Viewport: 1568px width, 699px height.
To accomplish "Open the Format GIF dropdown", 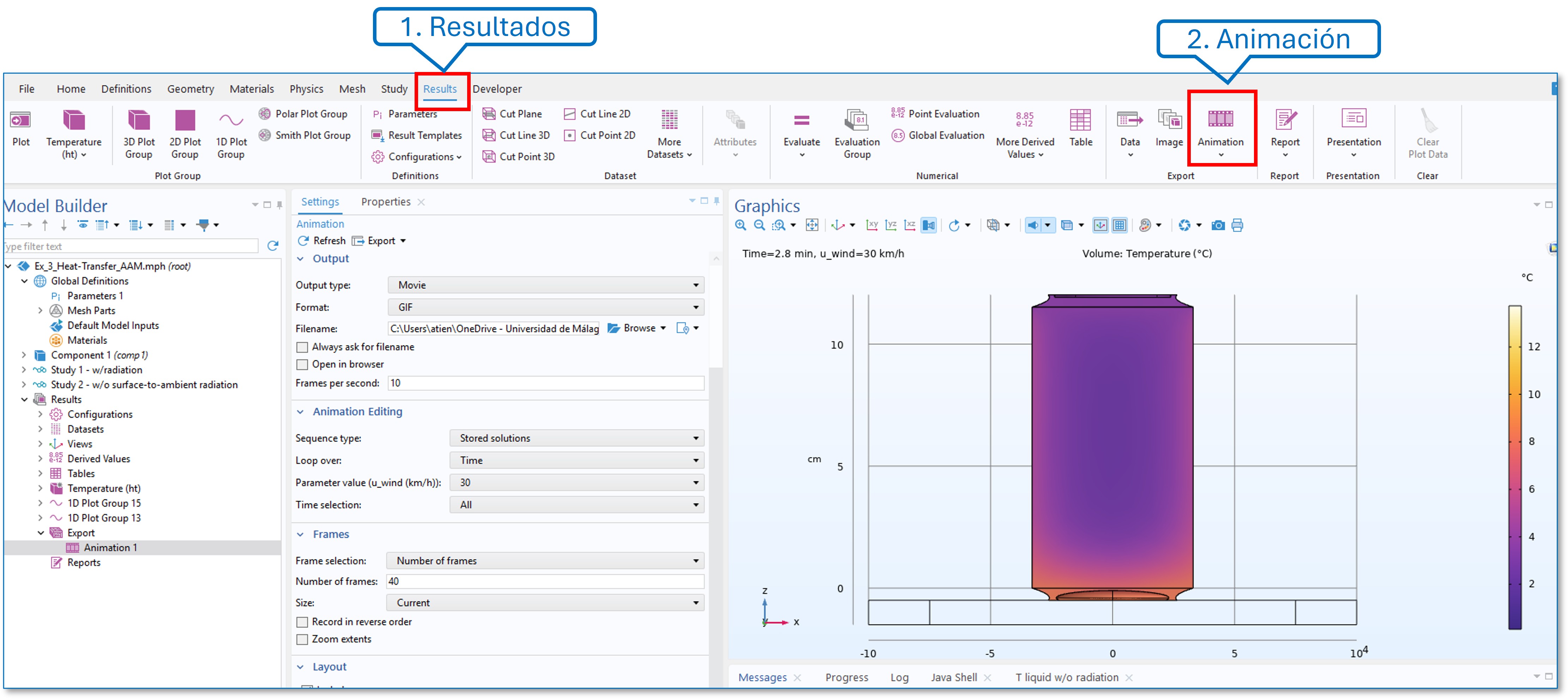I will point(545,307).
